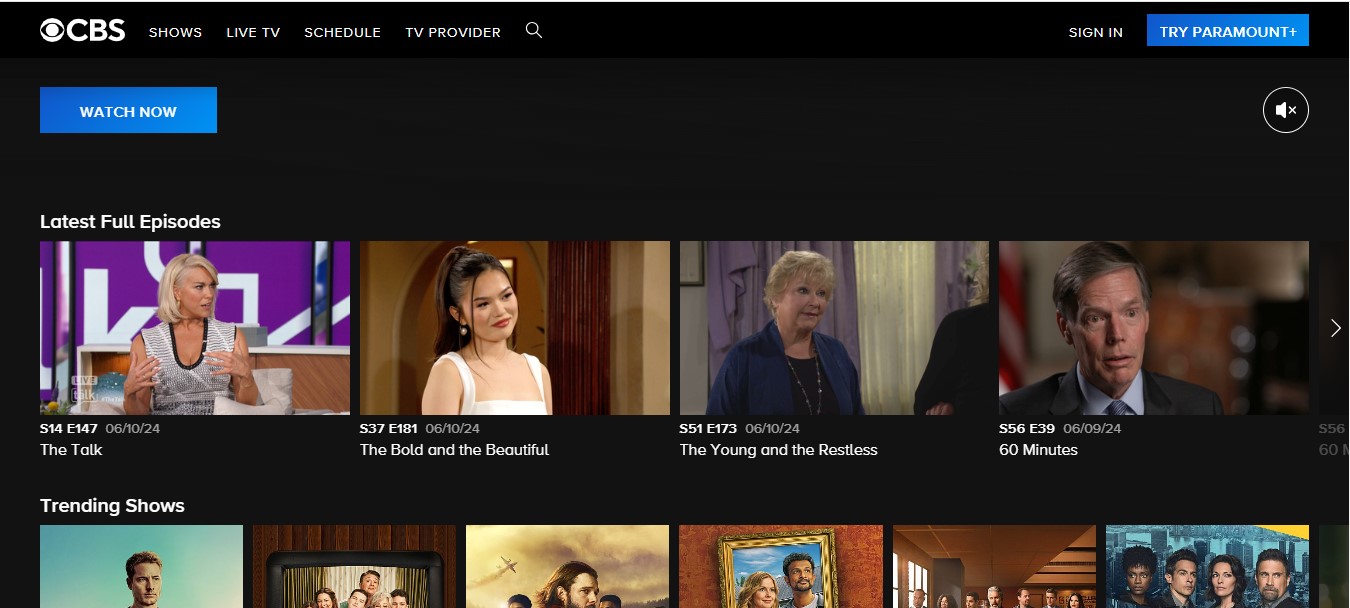
Task: Open trending show with city skyline cast
Action: pyautogui.click(x=1207, y=566)
